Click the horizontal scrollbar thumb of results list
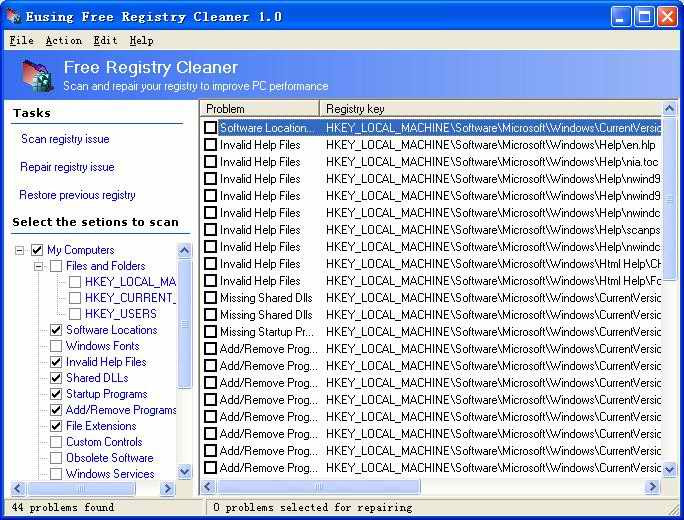The width and height of the screenshot is (684, 520). click(320, 487)
